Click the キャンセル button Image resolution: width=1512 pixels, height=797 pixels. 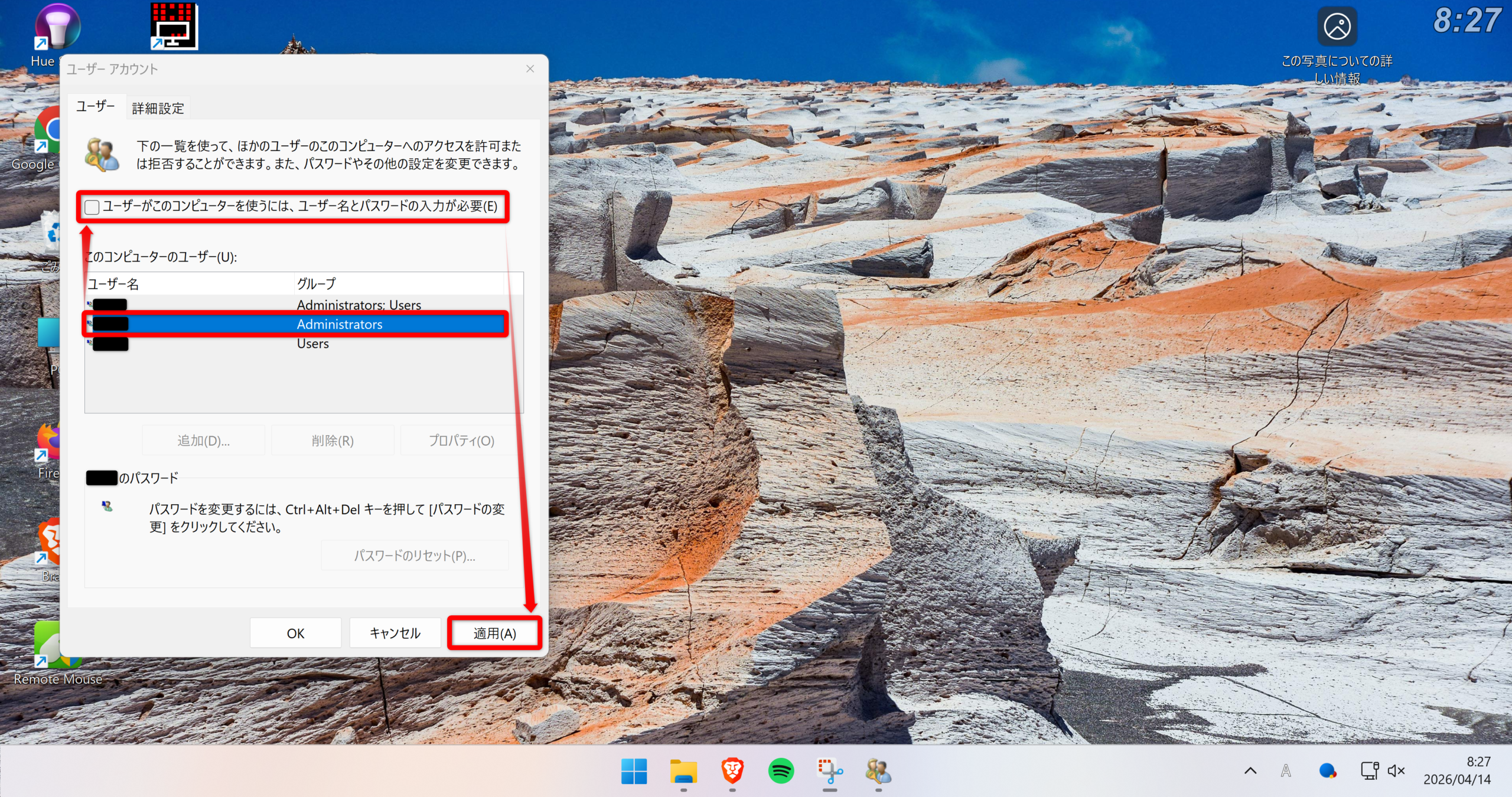coord(395,633)
